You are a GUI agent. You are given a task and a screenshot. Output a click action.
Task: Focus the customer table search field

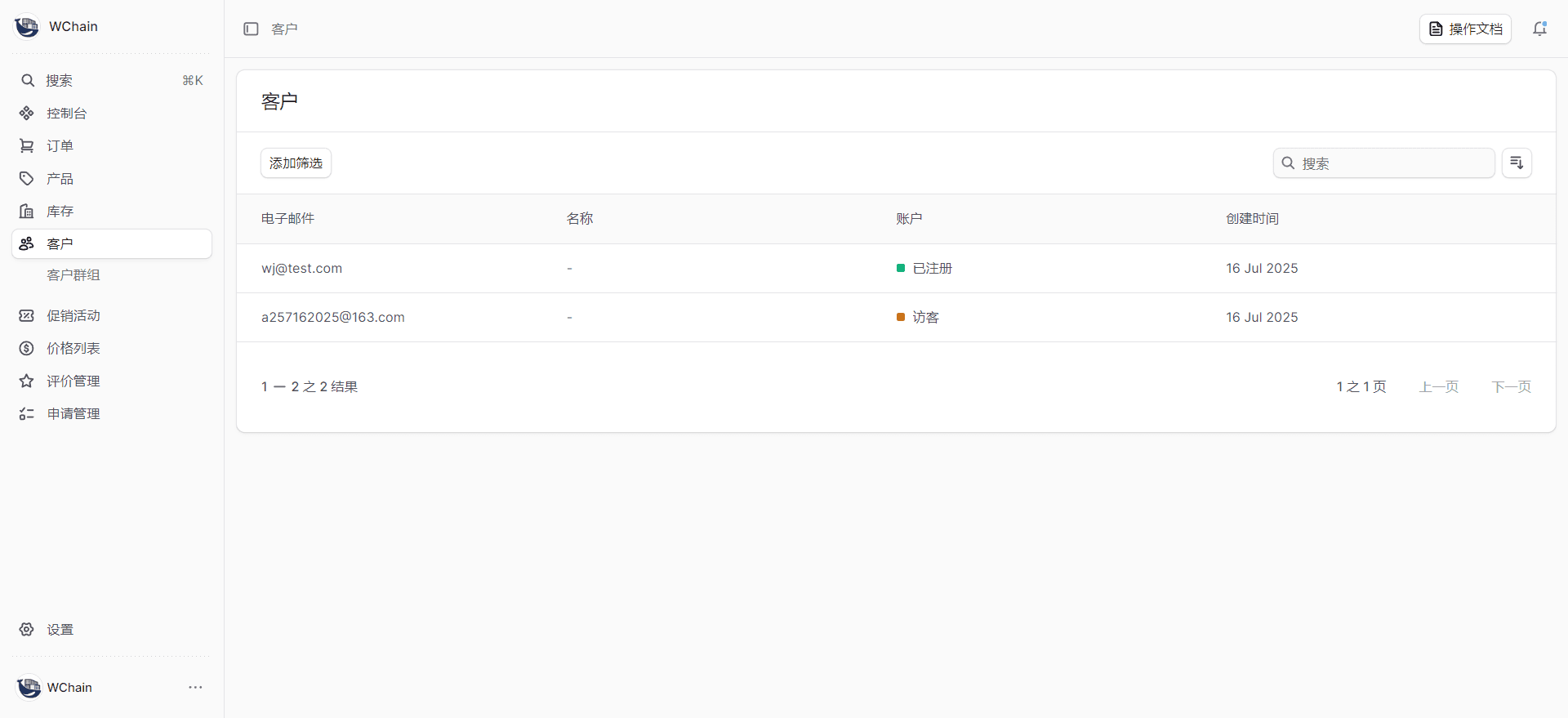1393,163
